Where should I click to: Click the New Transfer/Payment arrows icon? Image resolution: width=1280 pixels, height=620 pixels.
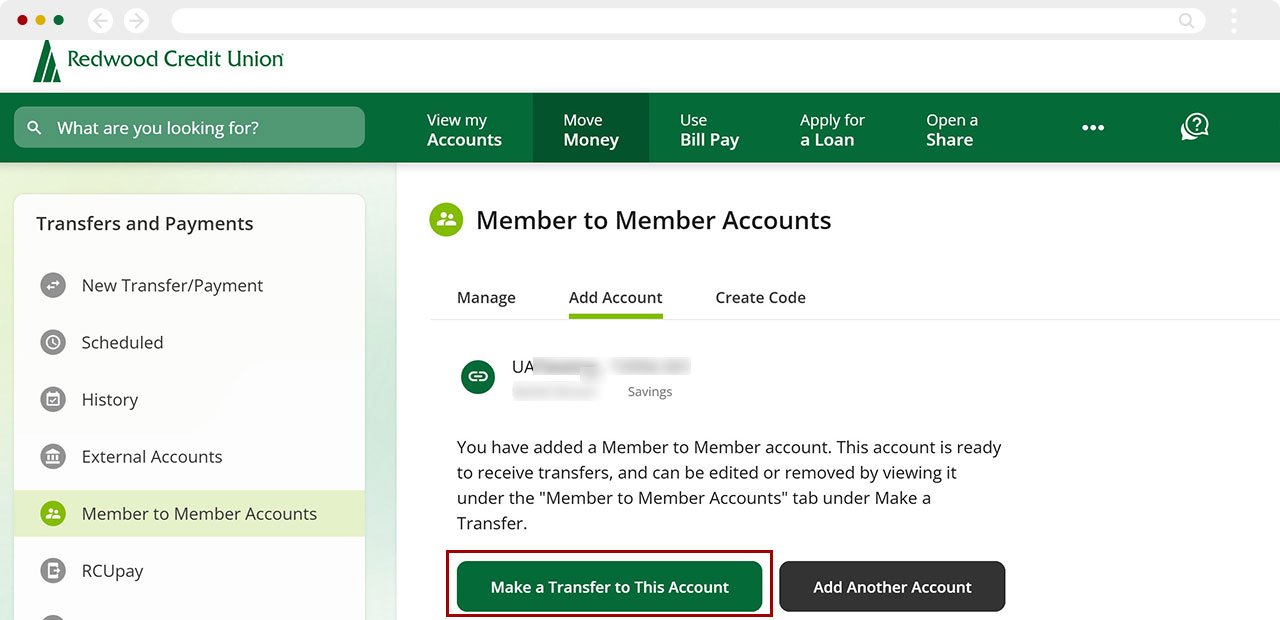point(53,285)
